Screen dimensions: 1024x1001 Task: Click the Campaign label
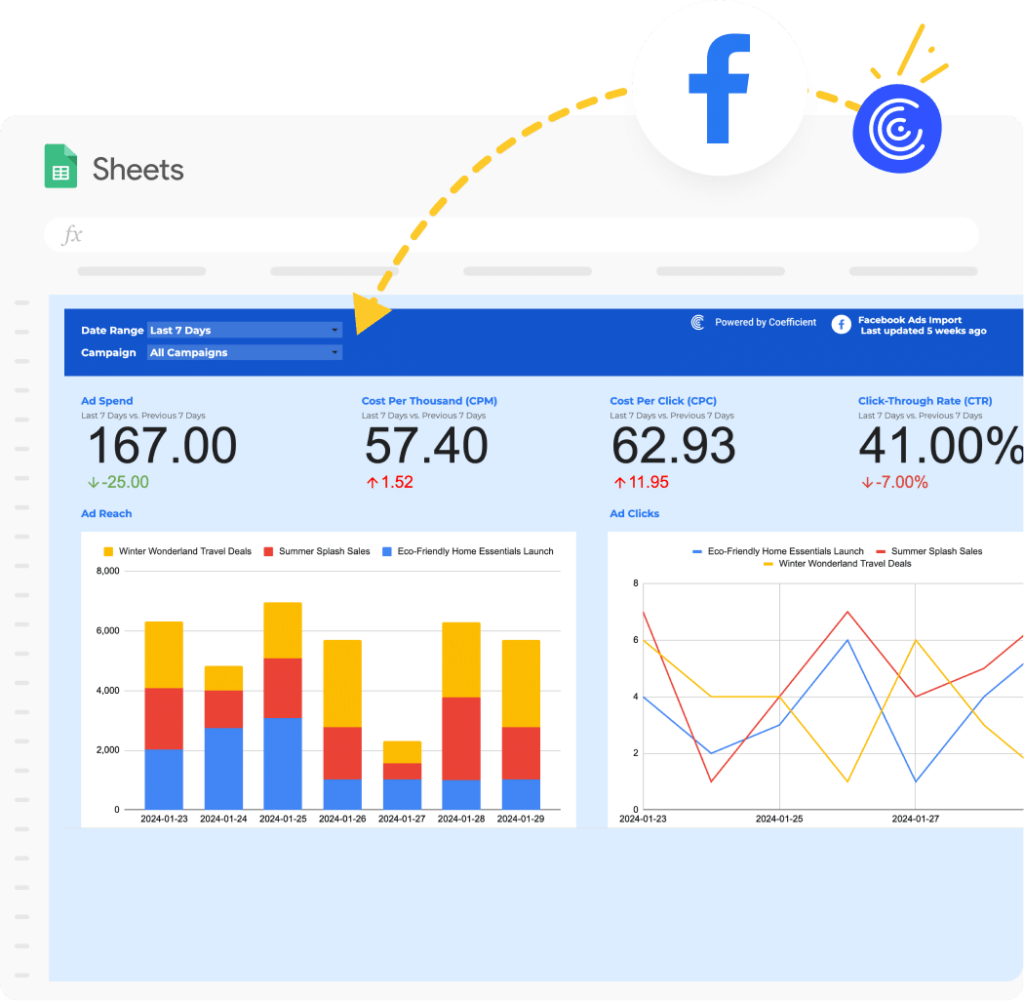coord(108,353)
